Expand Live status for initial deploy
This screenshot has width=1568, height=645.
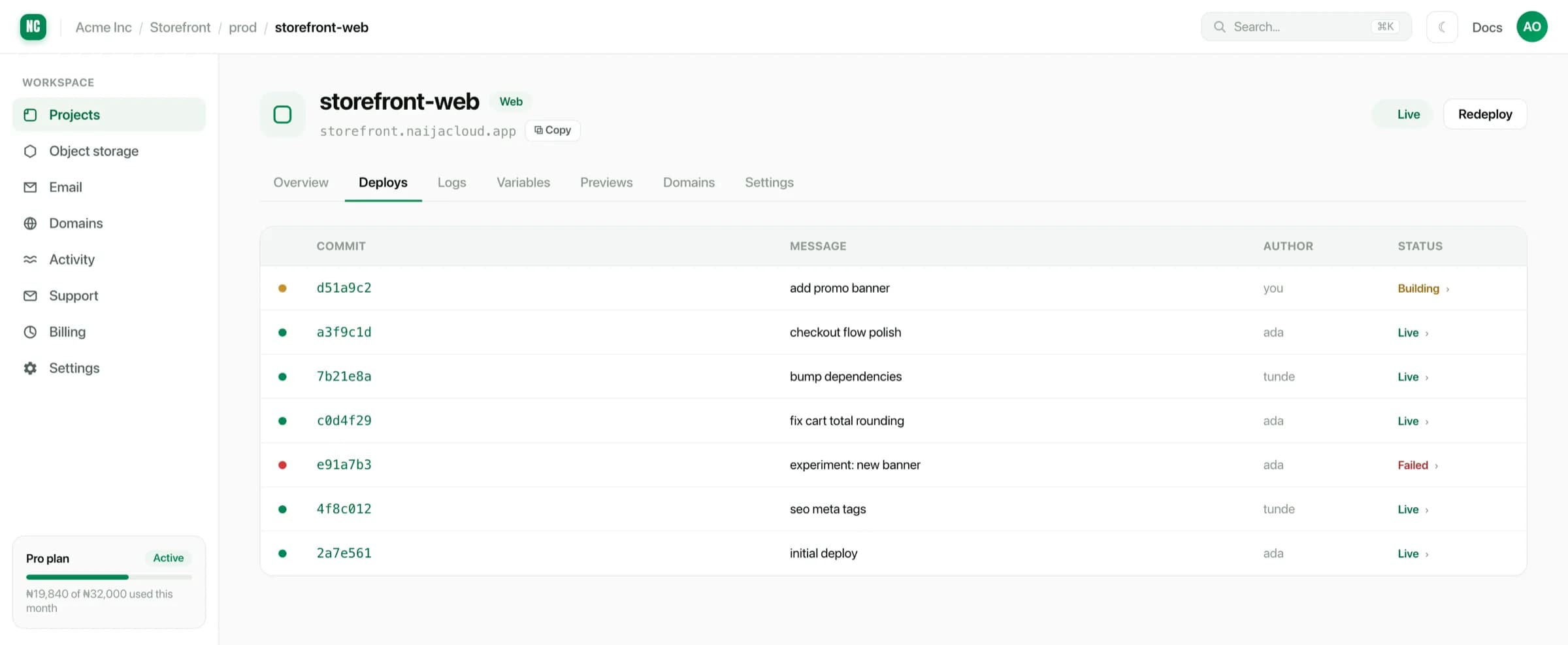[1426, 554]
